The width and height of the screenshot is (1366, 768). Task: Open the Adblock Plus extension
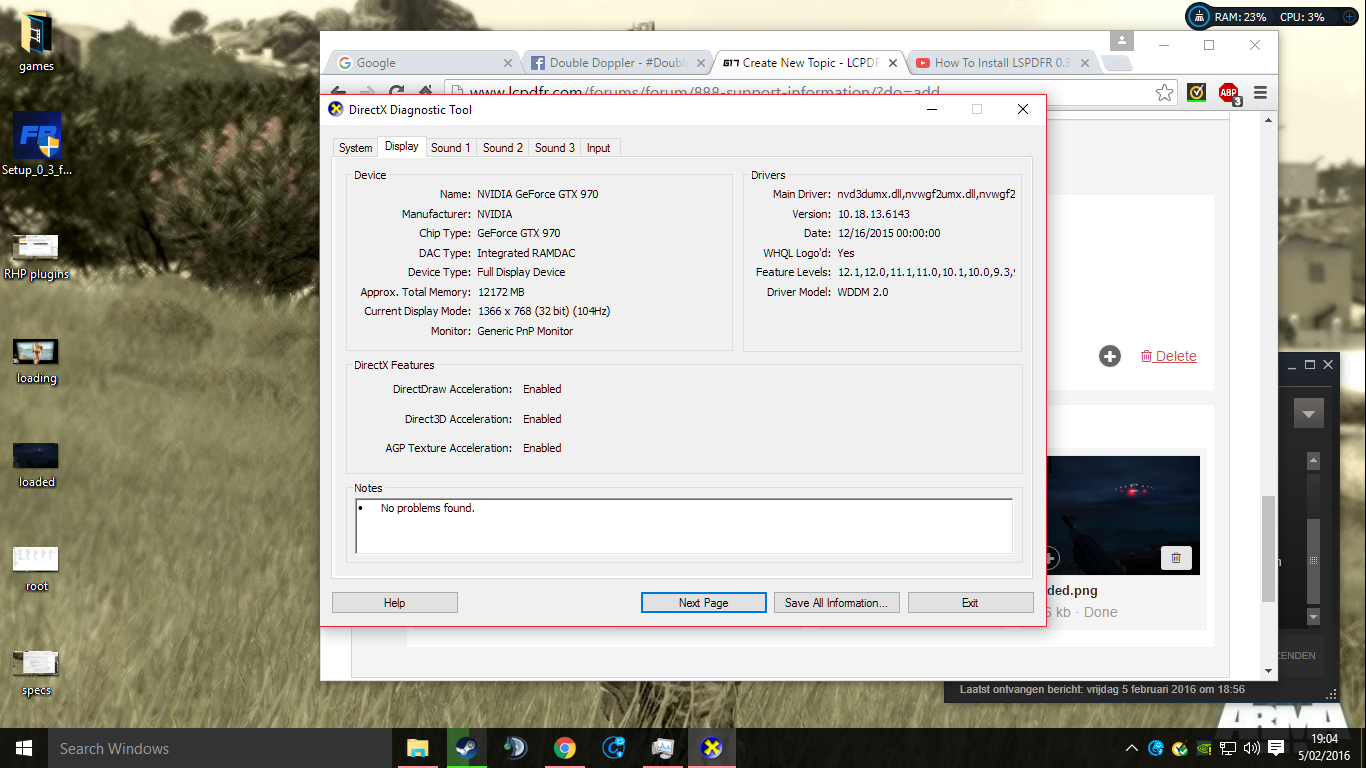click(1229, 94)
